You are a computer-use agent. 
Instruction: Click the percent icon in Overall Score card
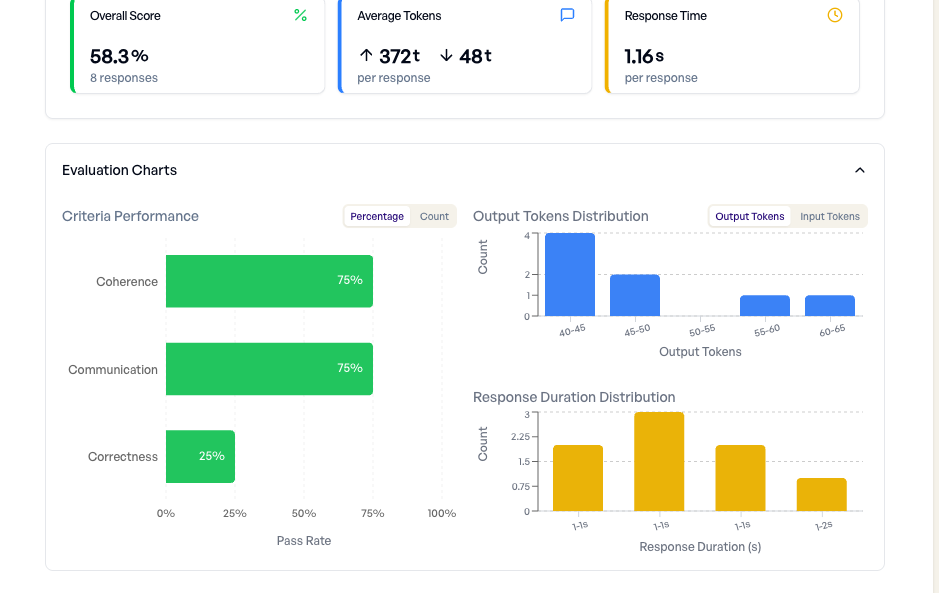[300, 15]
